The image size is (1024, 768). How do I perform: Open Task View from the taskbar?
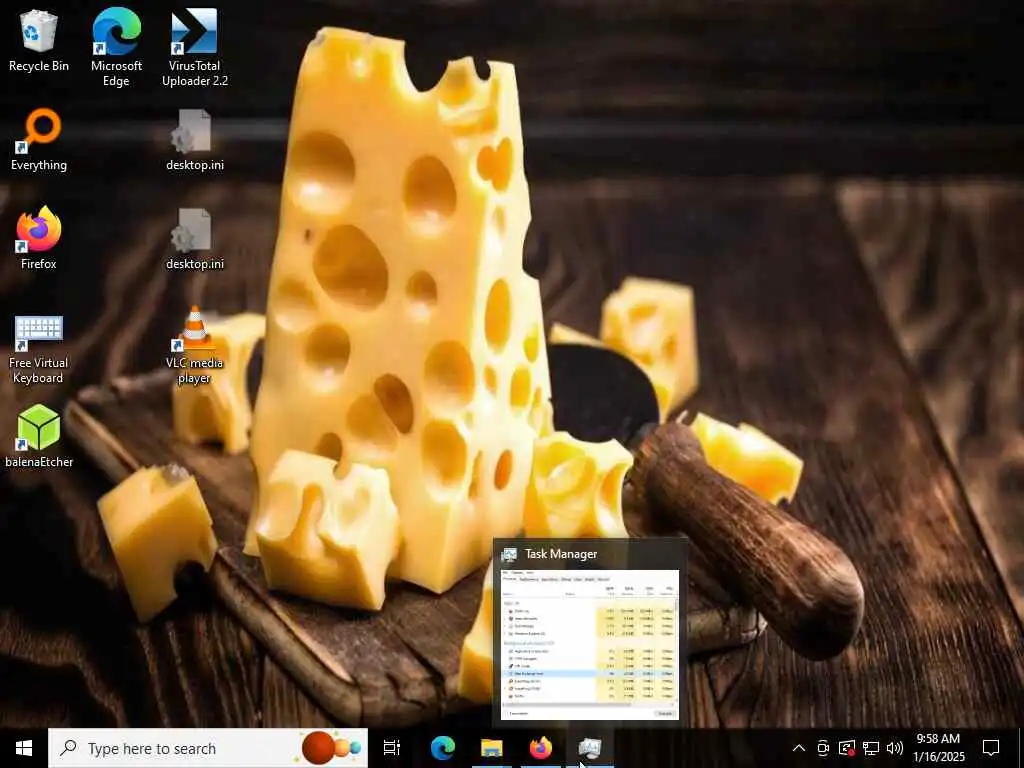point(392,748)
